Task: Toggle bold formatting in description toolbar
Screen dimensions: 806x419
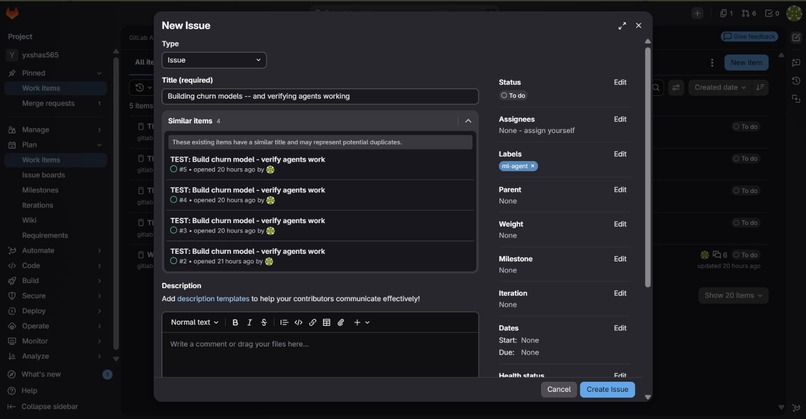Action: pyautogui.click(x=235, y=322)
